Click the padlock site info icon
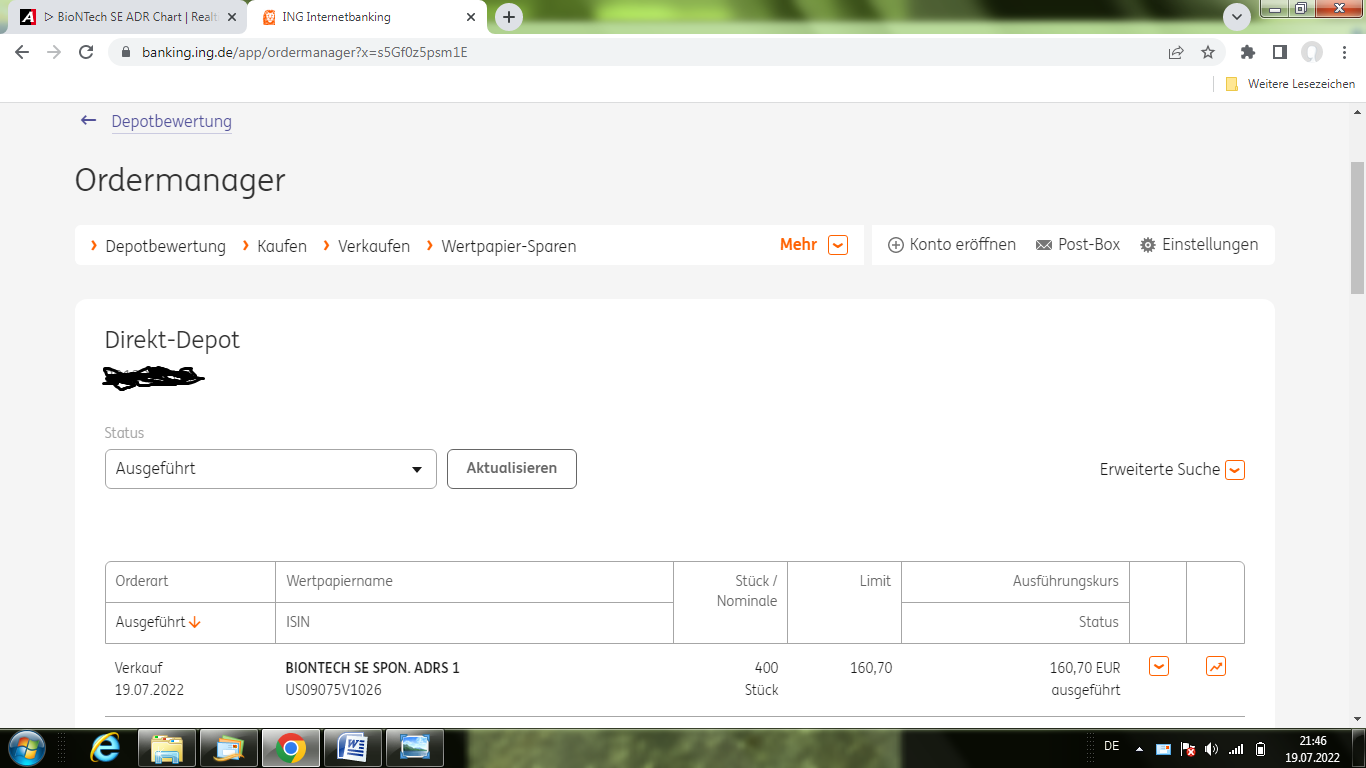The image size is (1366, 768). click(x=126, y=52)
